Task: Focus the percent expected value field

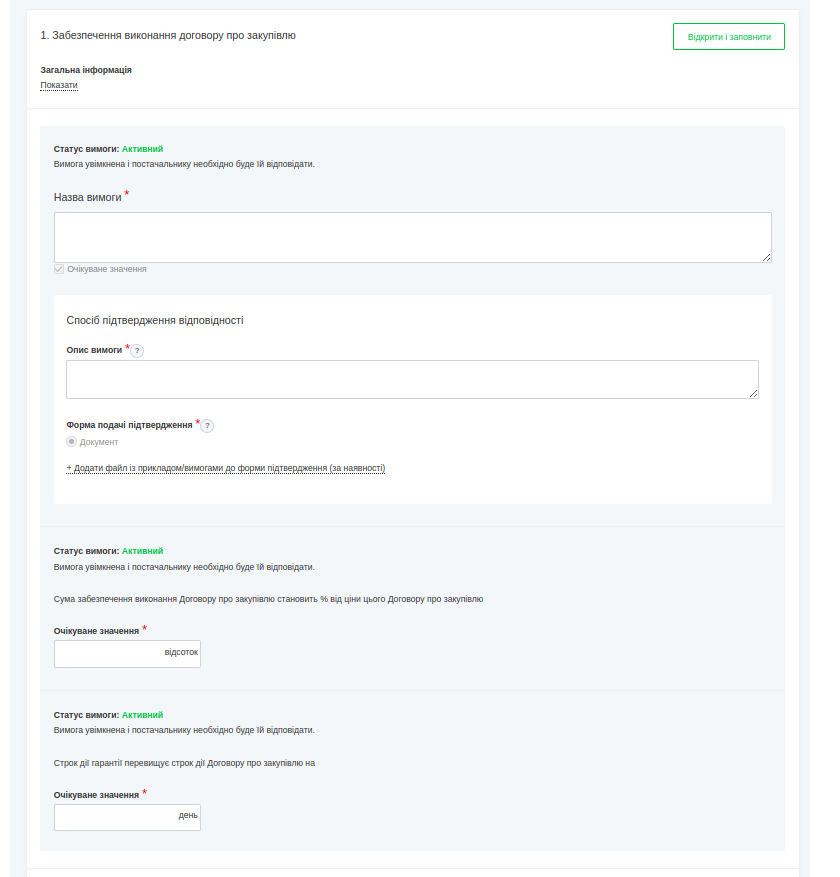Action: [108, 654]
